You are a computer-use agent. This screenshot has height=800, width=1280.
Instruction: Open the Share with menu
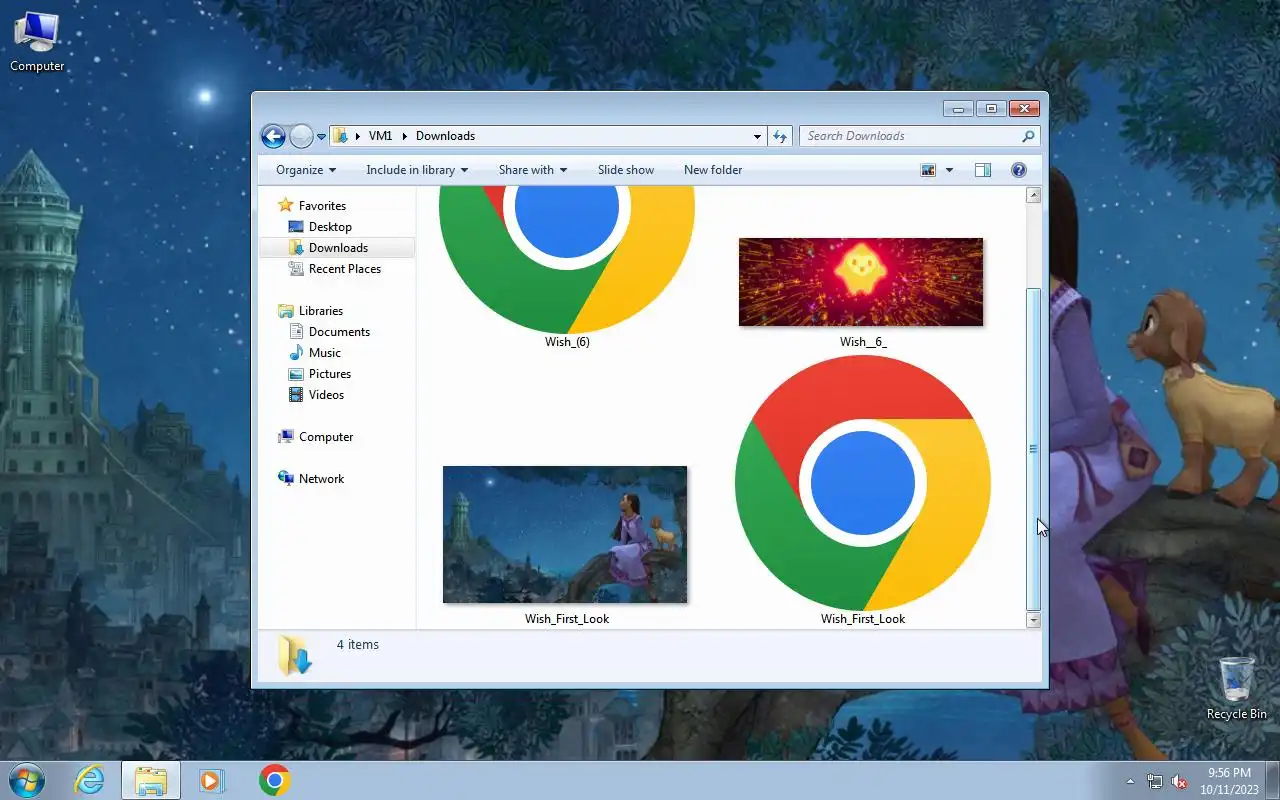[x=533, y=170]
